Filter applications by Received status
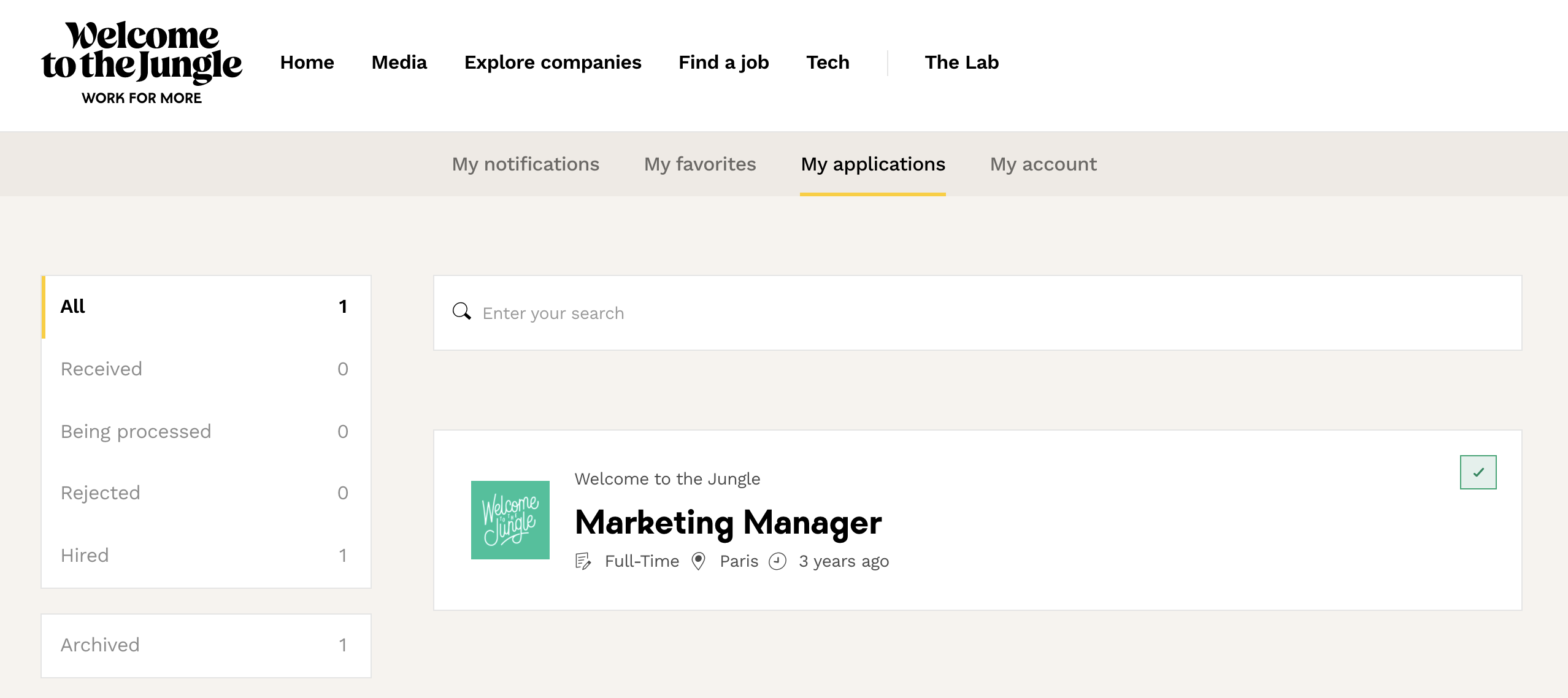The height and width of the screenshot is (698, 1568). click(x=205, y=369)
